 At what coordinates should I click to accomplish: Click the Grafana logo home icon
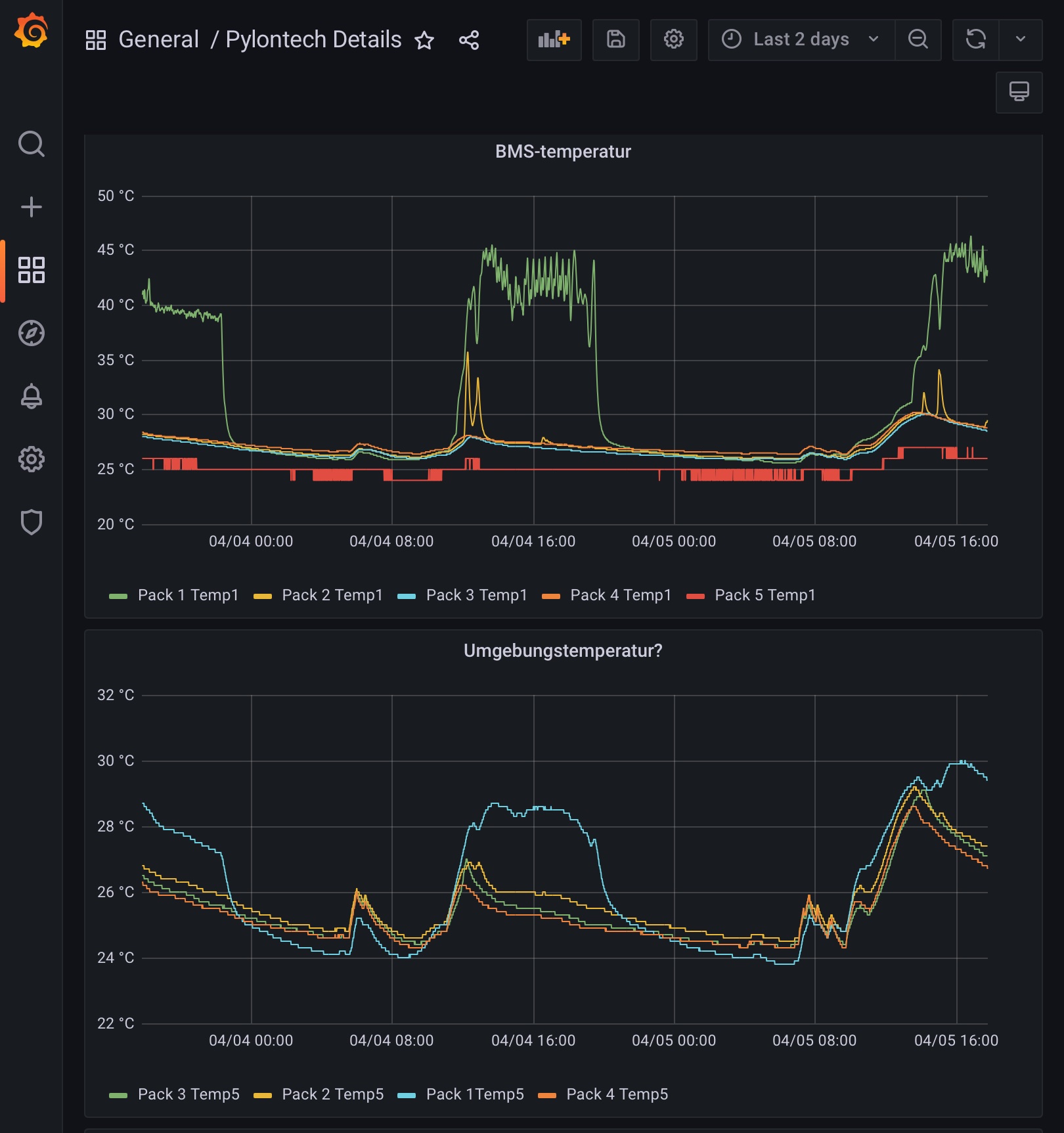31,31
